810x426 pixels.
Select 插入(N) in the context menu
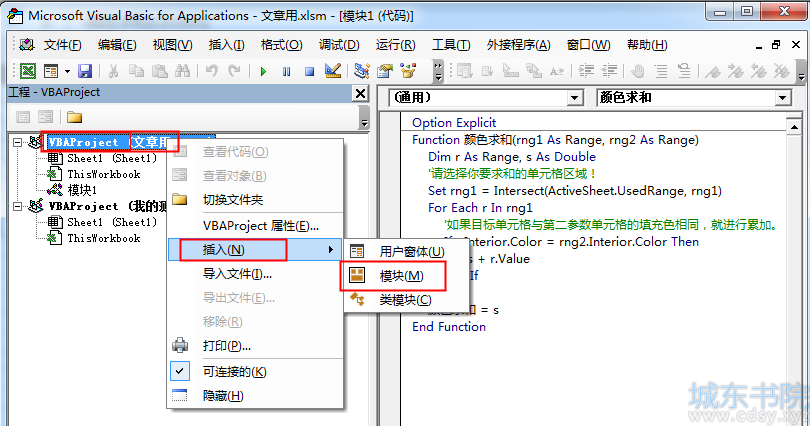256,250
